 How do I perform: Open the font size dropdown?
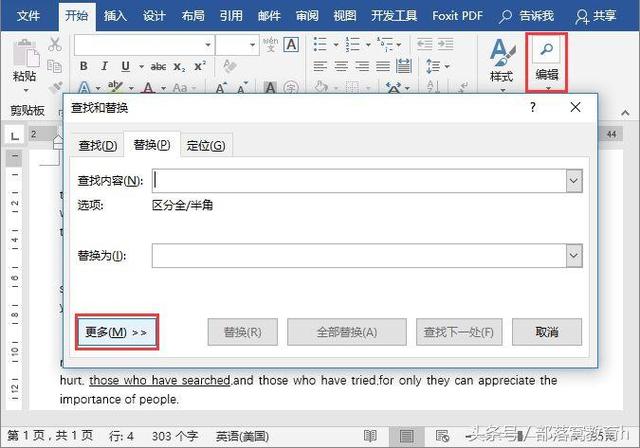[x=253, y=45]
